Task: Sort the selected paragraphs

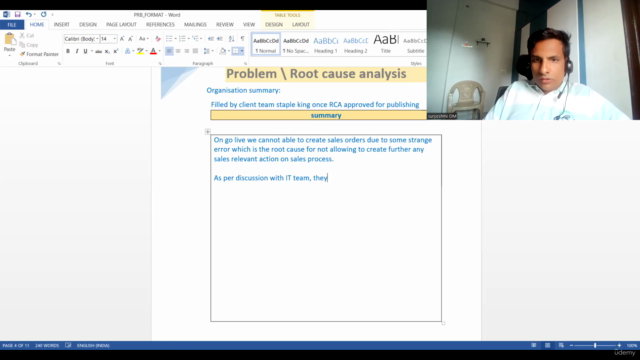Action: click(231, 39)
